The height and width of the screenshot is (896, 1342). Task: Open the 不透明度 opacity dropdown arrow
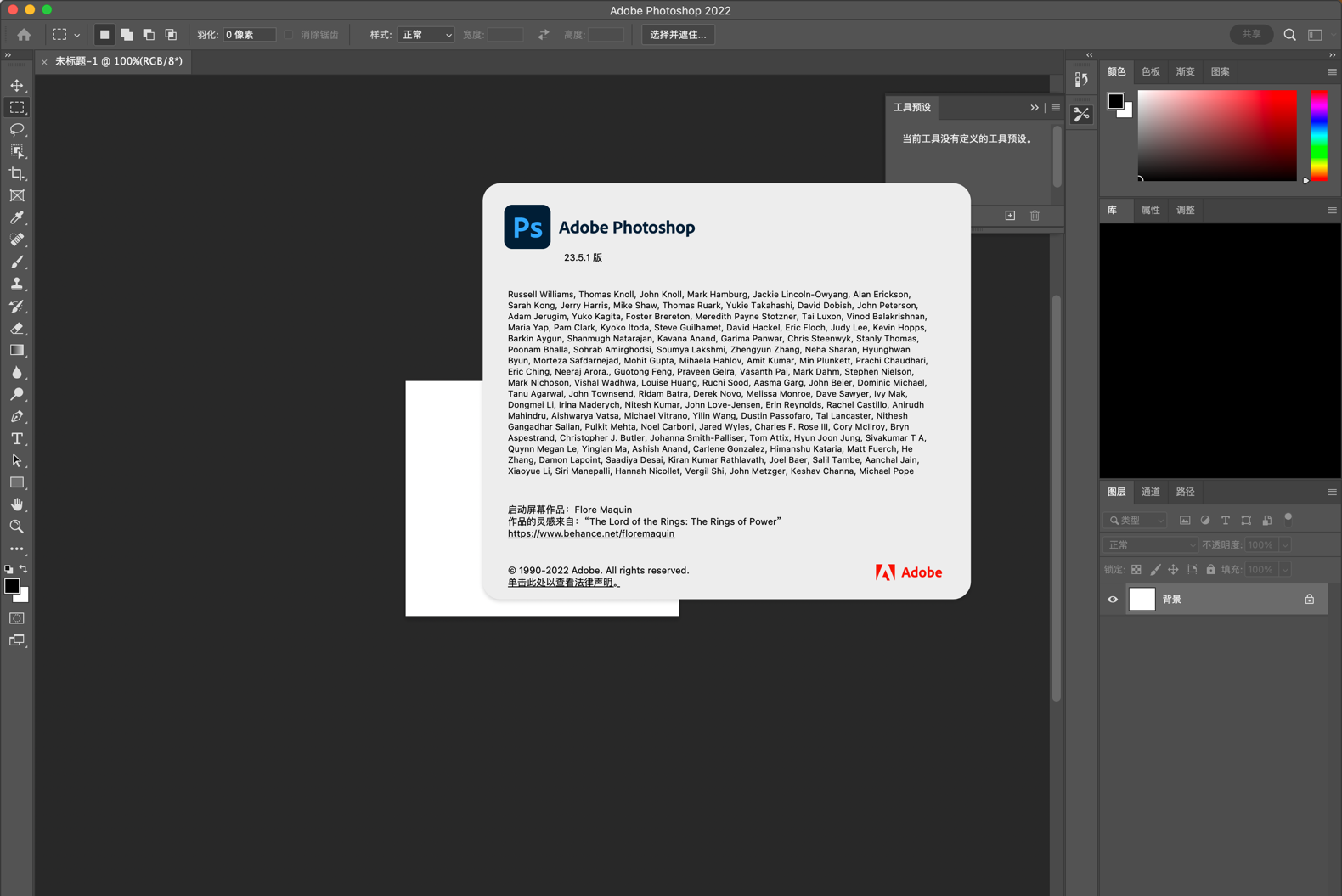(1285, 545)
